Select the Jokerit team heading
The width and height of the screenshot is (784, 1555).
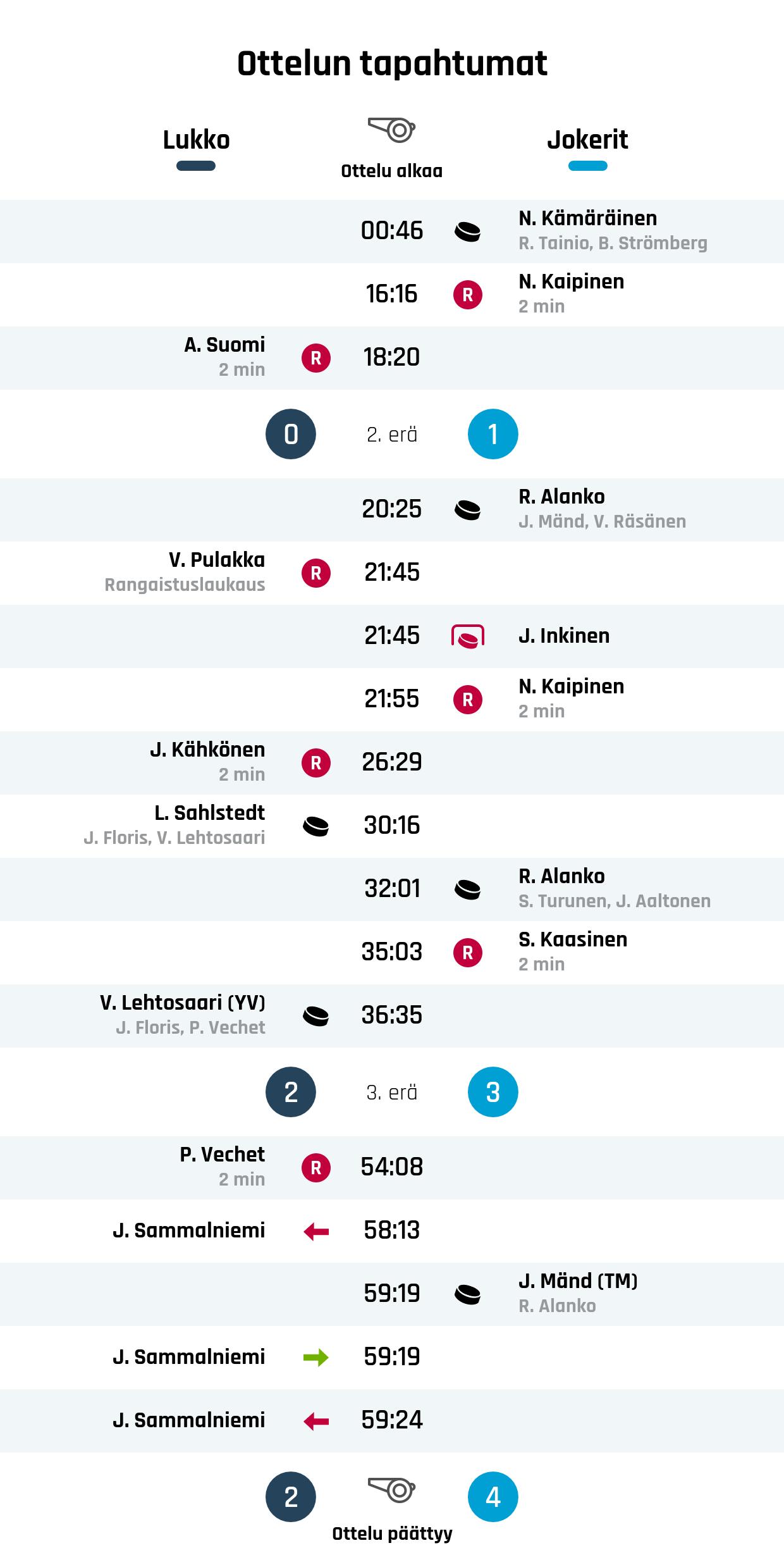point(587,140)
